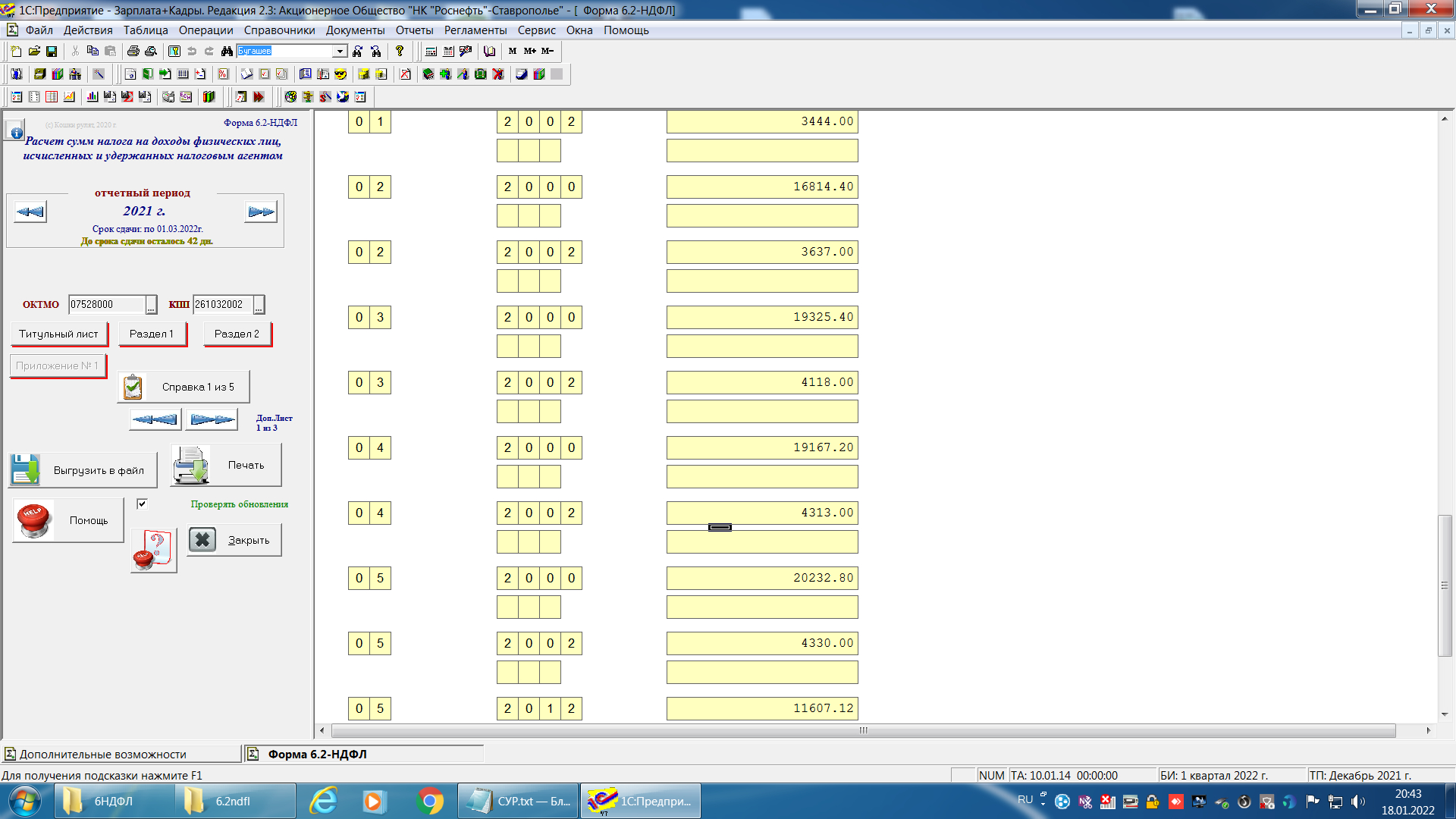
Task: Open the 'Раздел 2' section
Action: pos(237,334)
